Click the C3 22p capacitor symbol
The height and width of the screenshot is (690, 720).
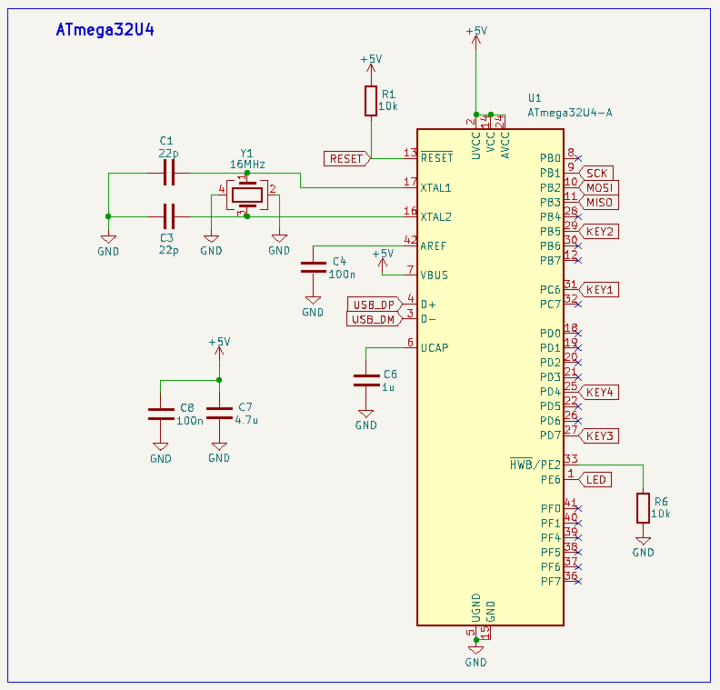[x=168, y=215]
